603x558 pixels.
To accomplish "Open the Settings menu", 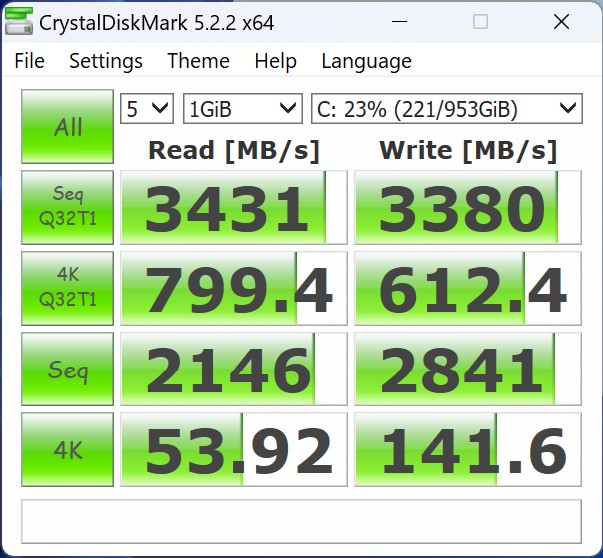I will [106, 61].
